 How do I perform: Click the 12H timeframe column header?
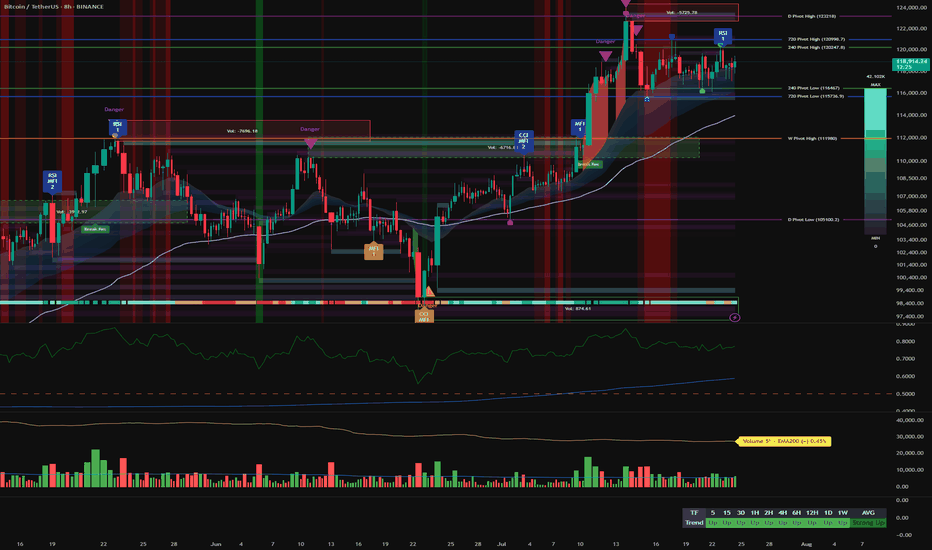[812, 513]
